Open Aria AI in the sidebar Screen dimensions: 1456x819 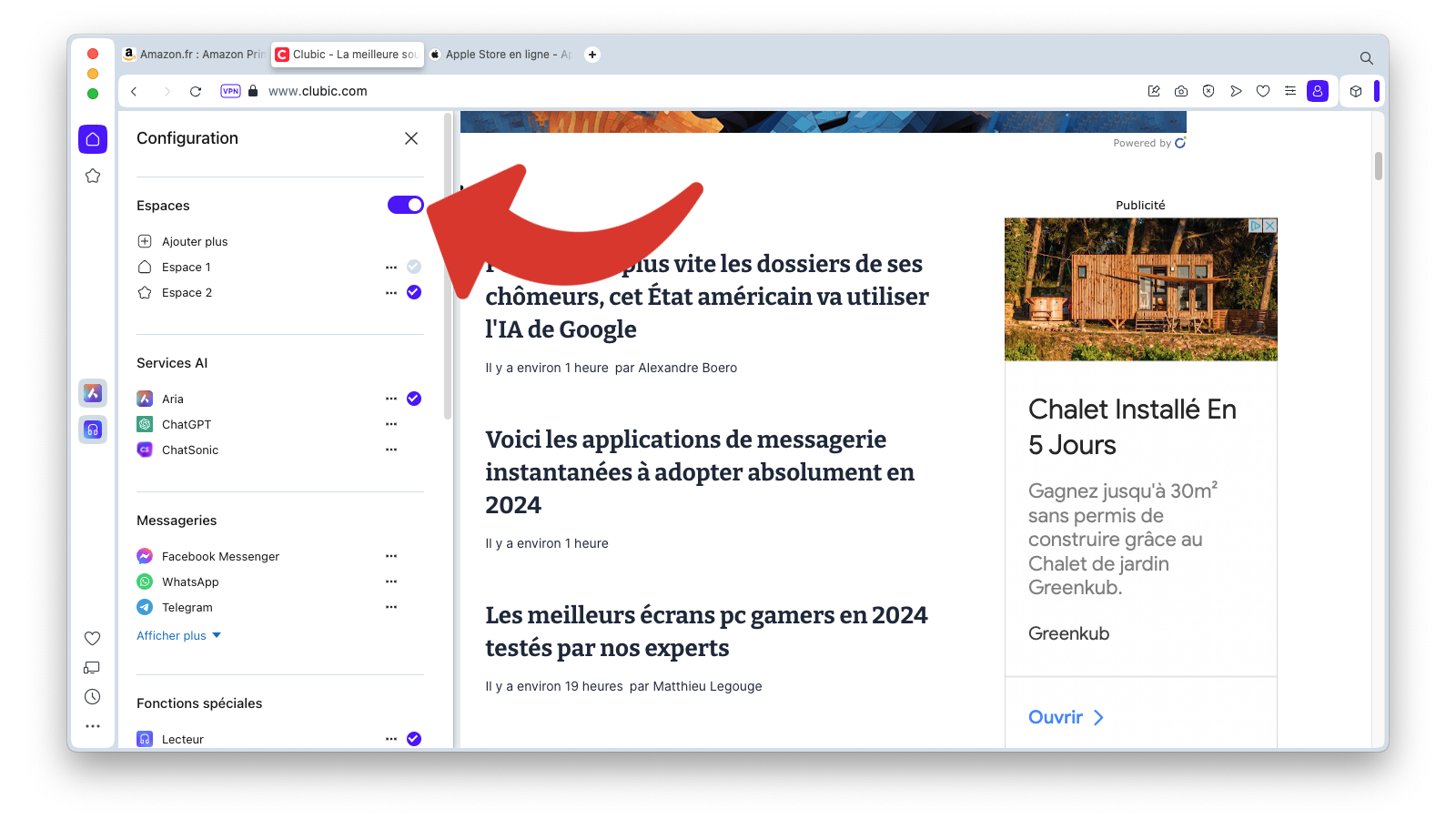(93, 393)
